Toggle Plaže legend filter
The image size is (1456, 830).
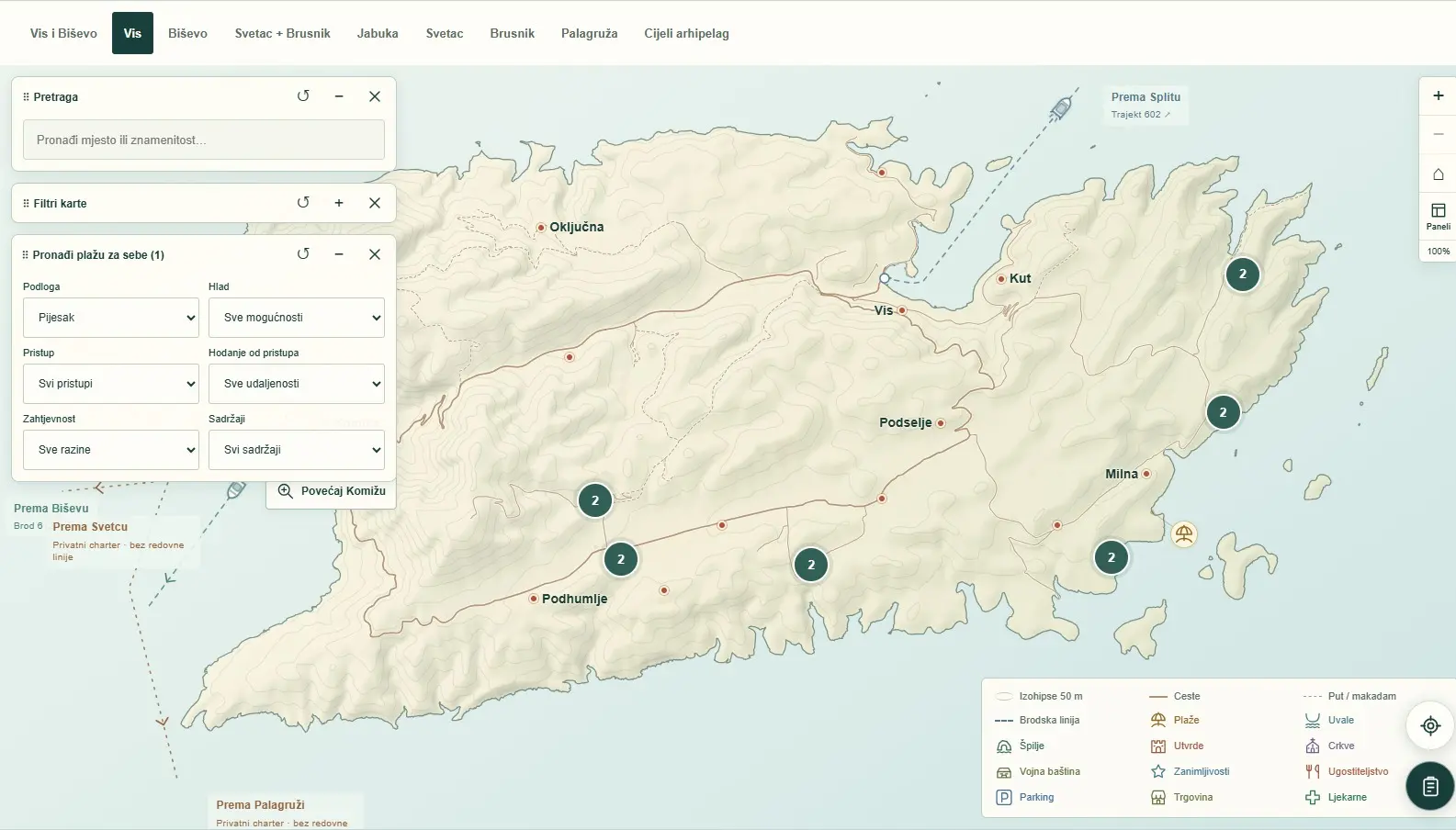point(1175,720)
